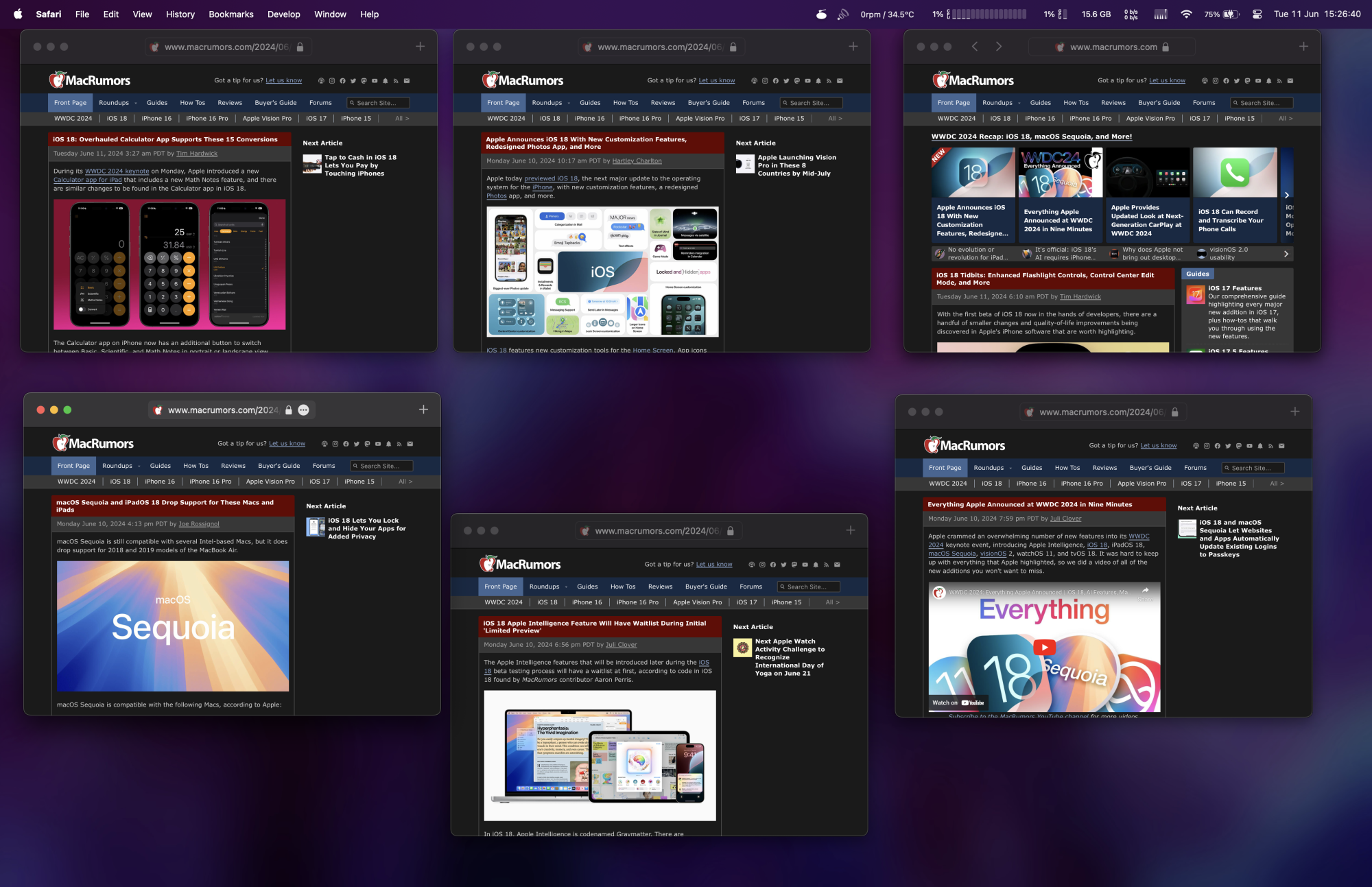Click Search Site field in the front page window
This screenshot has width=1372, height=887.
[x=1262, y=103]
